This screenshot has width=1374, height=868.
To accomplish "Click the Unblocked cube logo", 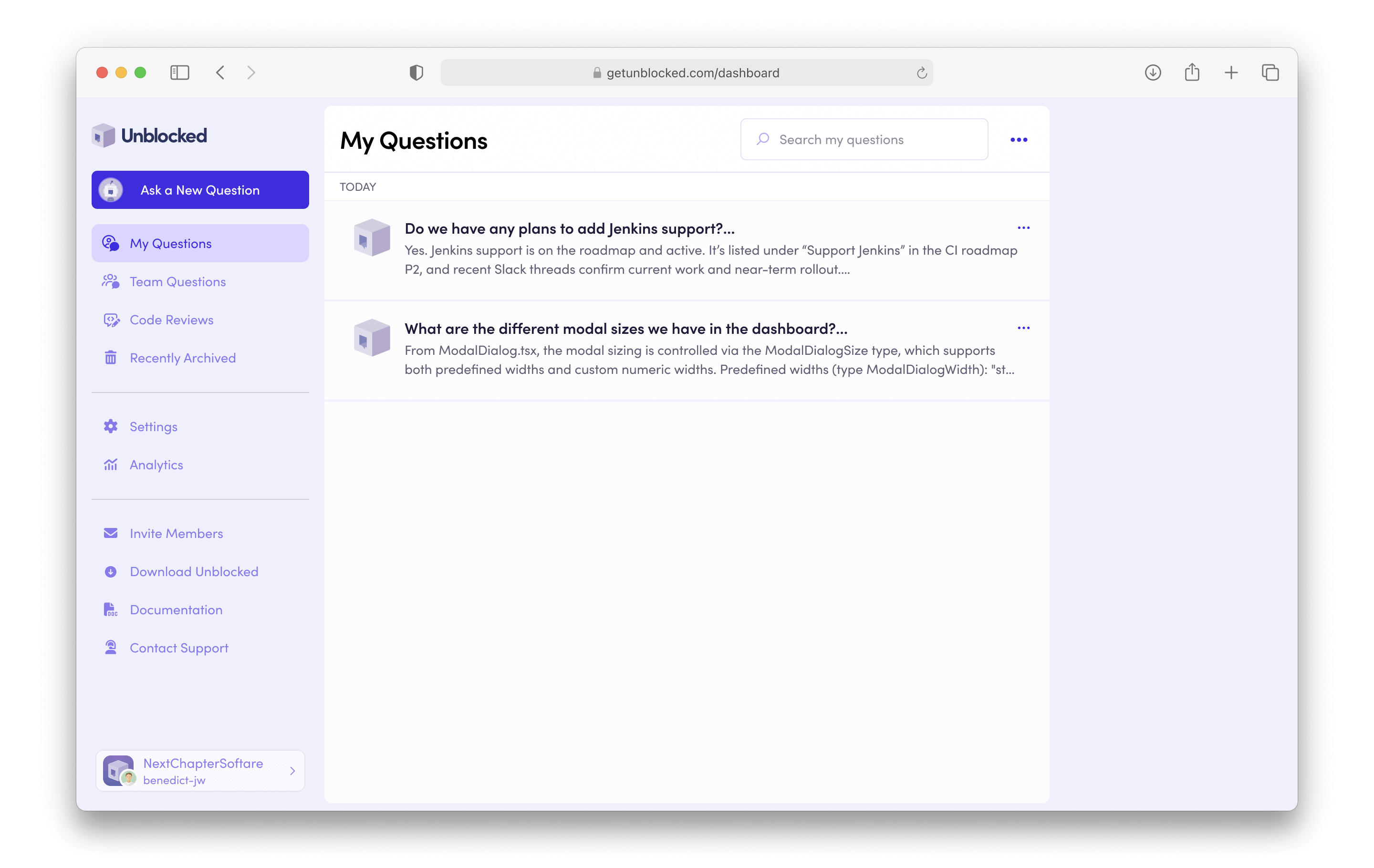I will coord(104,136).
